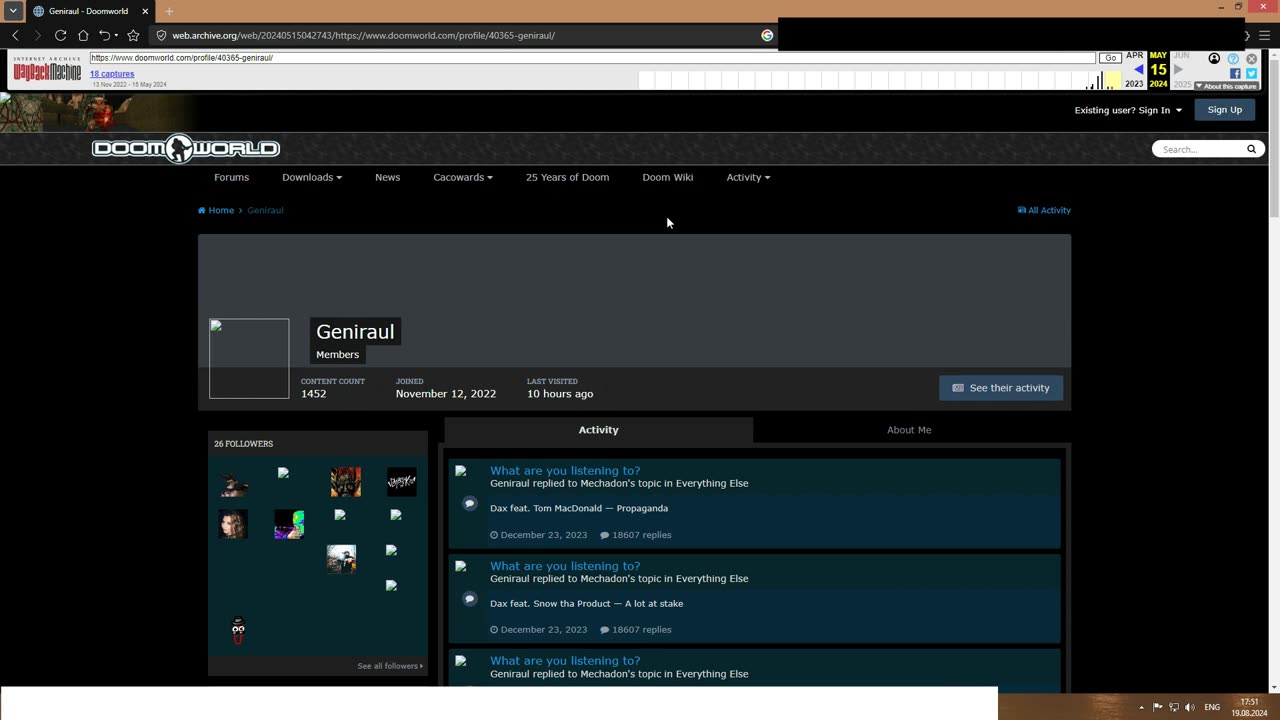1280x720 pixels.
Task: Share capture on Facebook
Action: [x=1235, y=73]
